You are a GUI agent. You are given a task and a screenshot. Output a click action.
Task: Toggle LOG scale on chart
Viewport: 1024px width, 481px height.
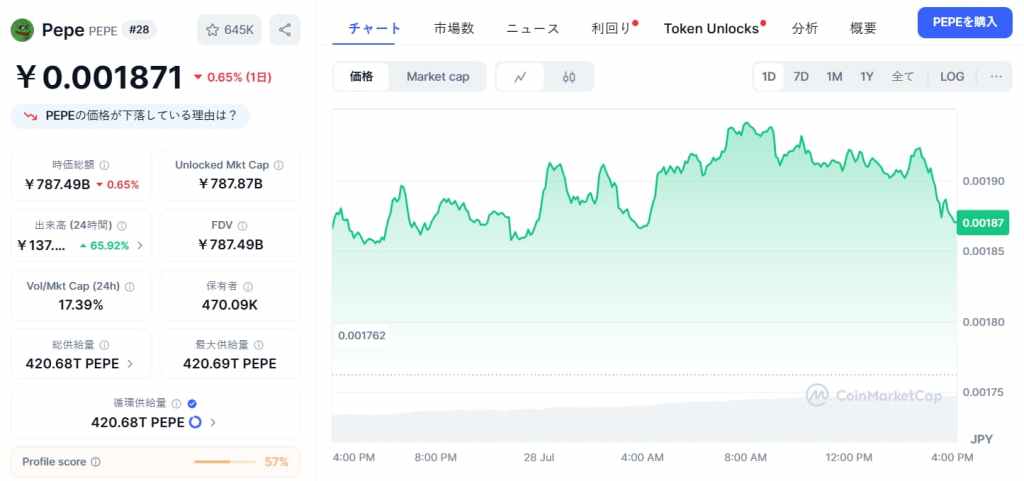point(952,76)
